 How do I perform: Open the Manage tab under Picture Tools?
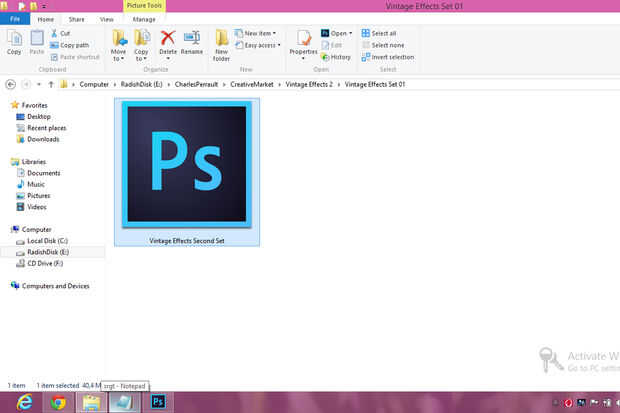[x=144, y=19]
